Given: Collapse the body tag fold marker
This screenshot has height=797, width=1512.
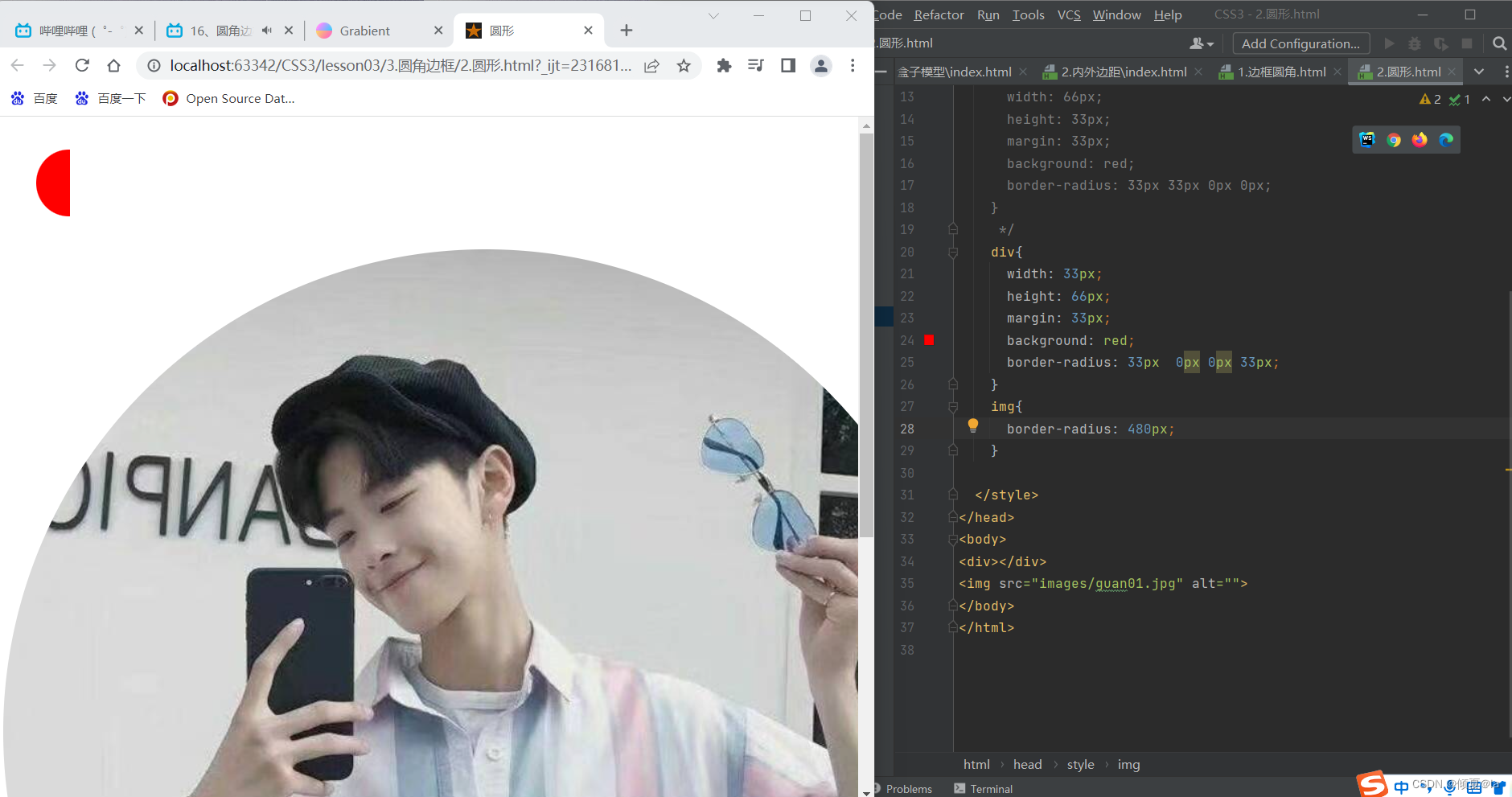Looking at the screenshot, I should click(x=953, y=540).
